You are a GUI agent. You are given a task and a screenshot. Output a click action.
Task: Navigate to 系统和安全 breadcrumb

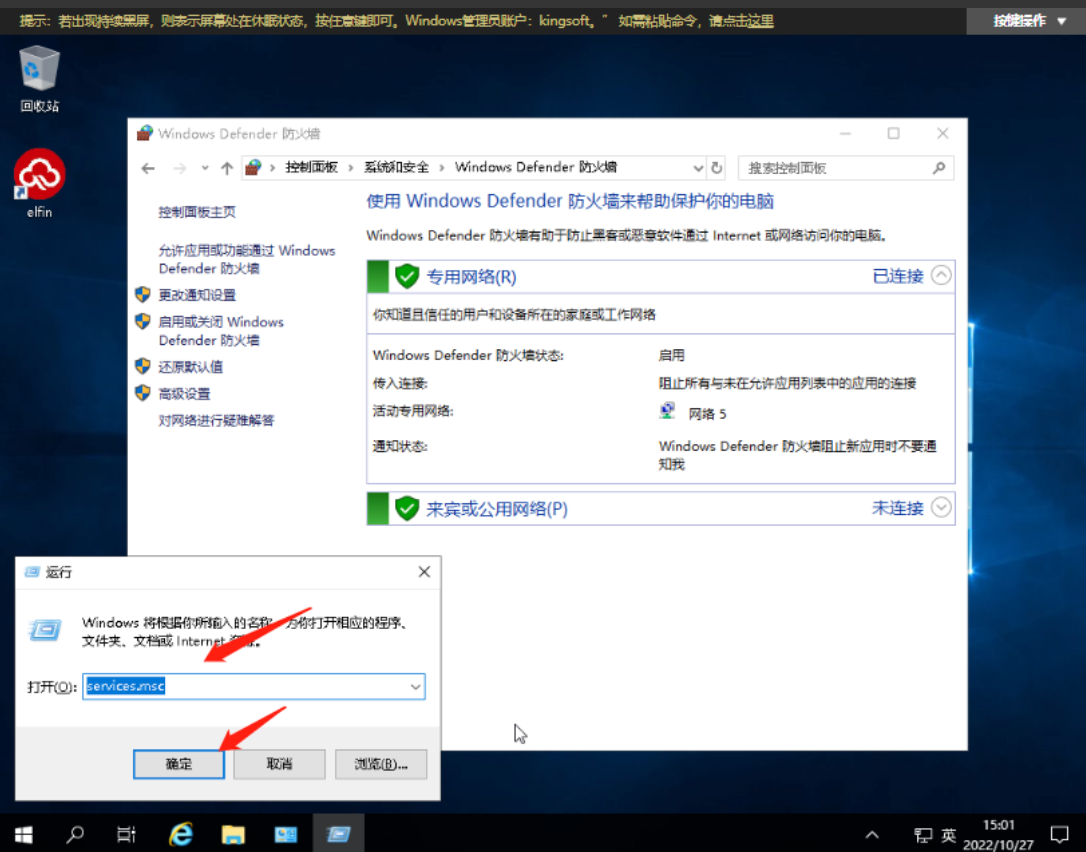pos(396,168)
